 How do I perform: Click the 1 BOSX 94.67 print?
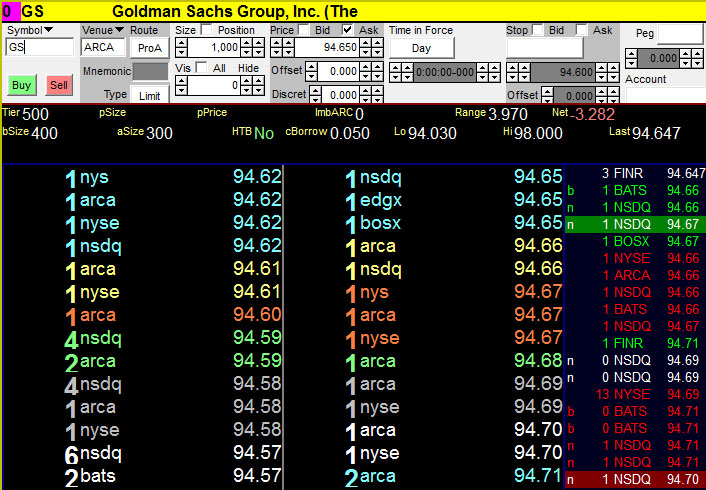(x=635, y=241)
